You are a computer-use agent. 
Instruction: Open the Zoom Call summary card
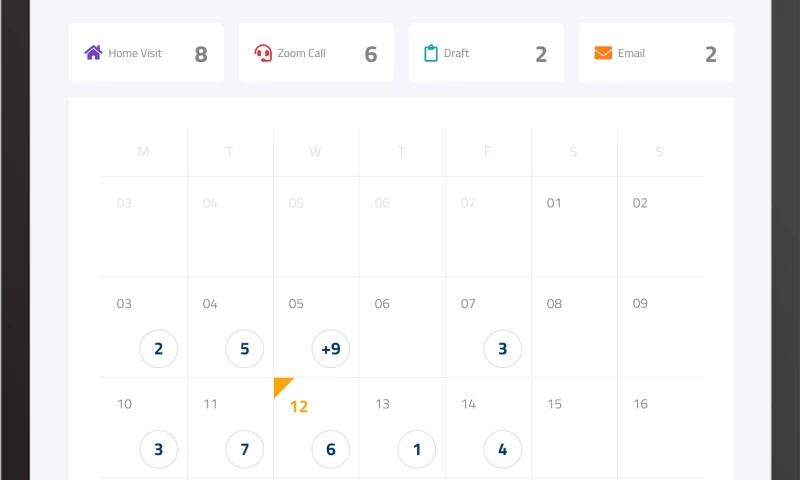coord(316,53)
